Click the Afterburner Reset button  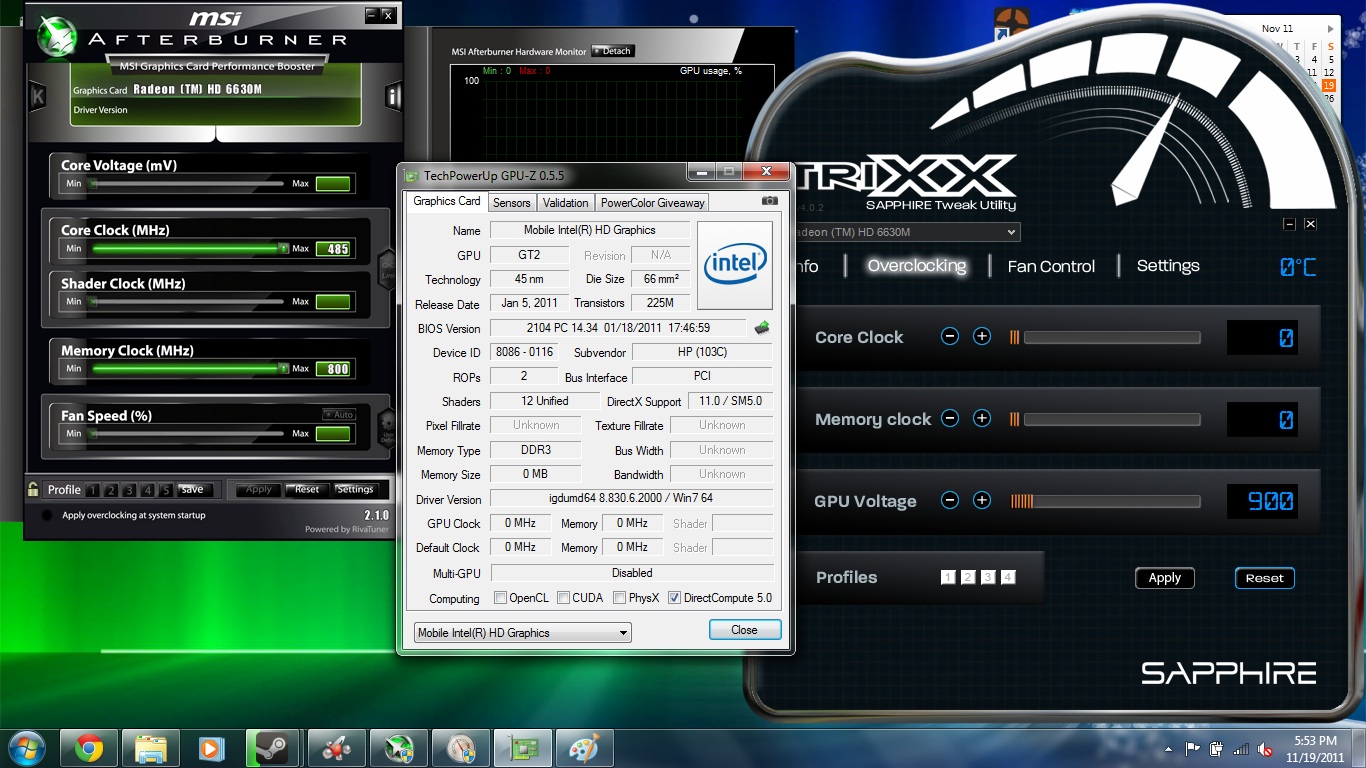pyautogui.click(x=307, y=489)
